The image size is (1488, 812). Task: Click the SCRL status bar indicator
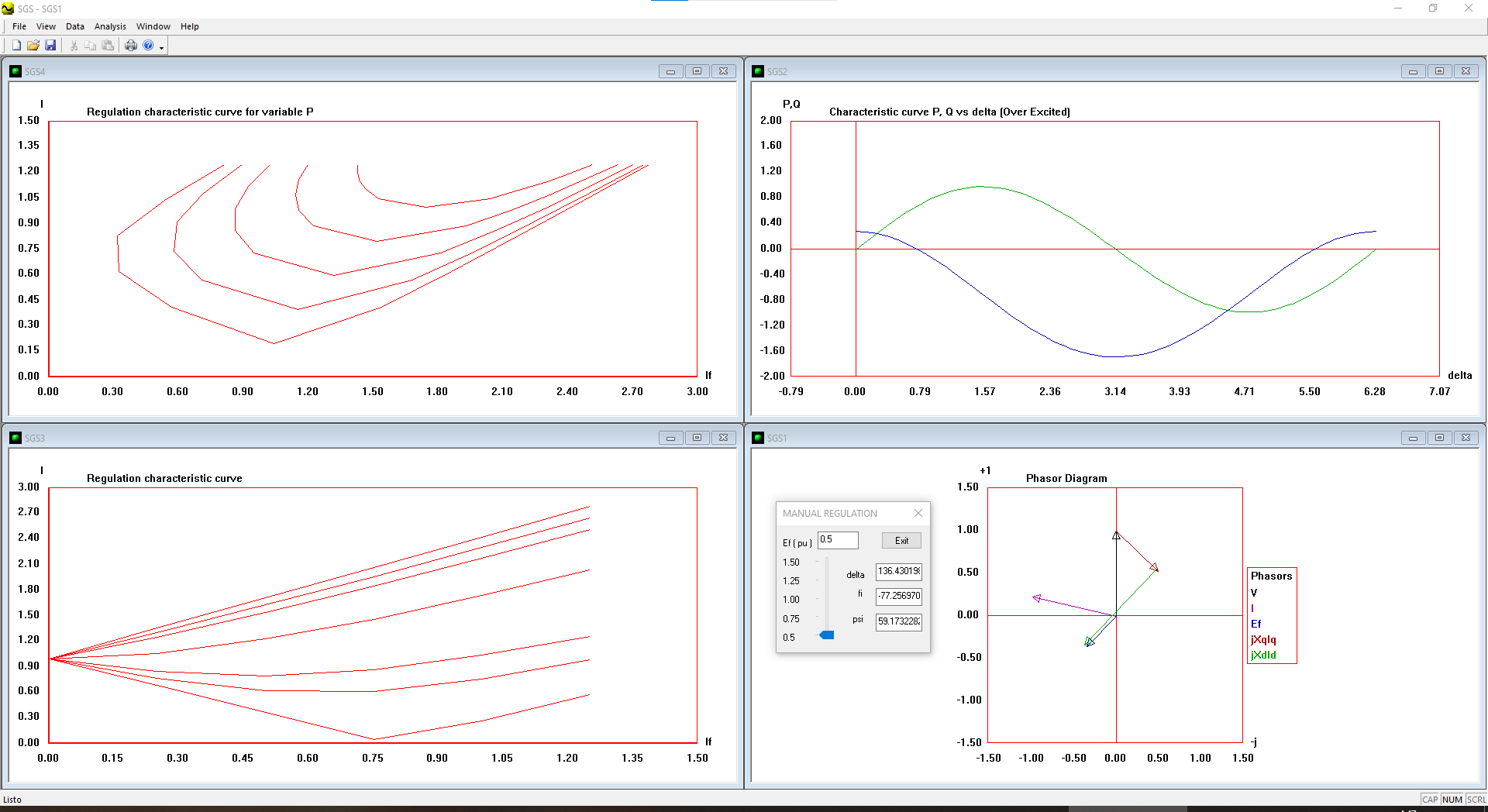coord(1476,800)
